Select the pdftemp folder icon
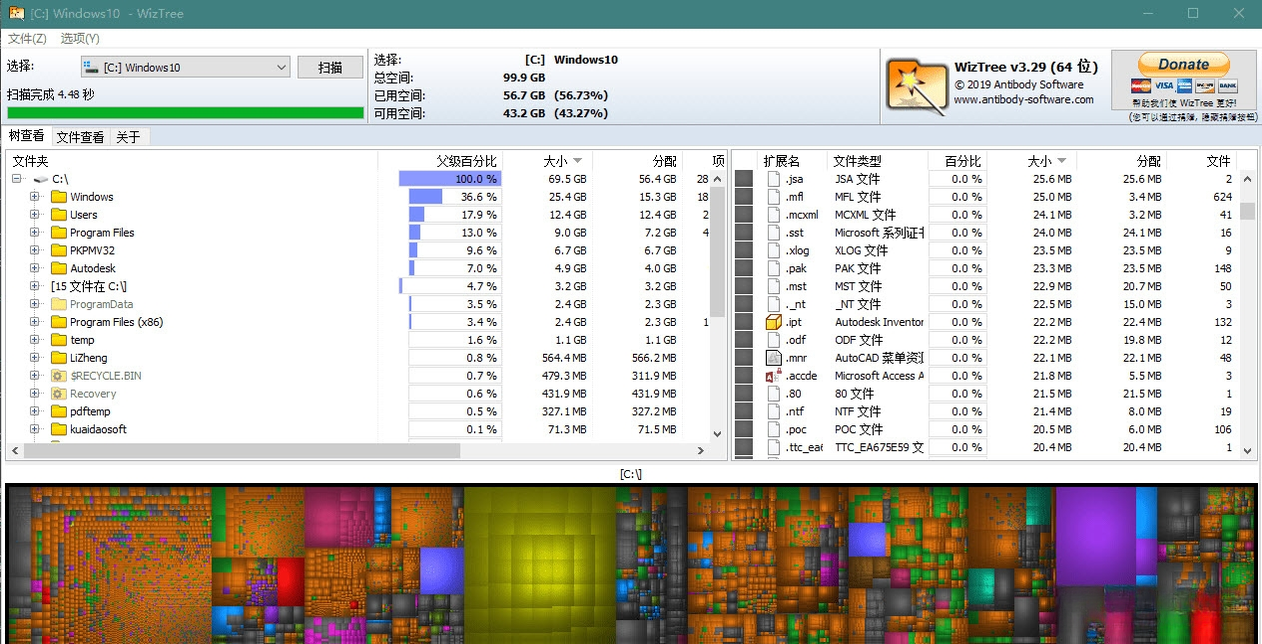The image size is (1262, 644). coord(59,411)
